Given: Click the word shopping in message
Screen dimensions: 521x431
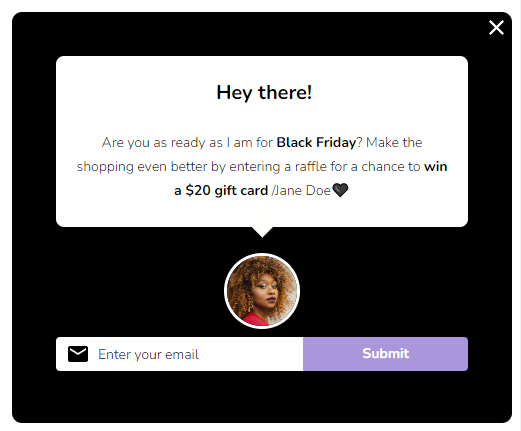Looking at the screenshot, I should tap(105, 167).
